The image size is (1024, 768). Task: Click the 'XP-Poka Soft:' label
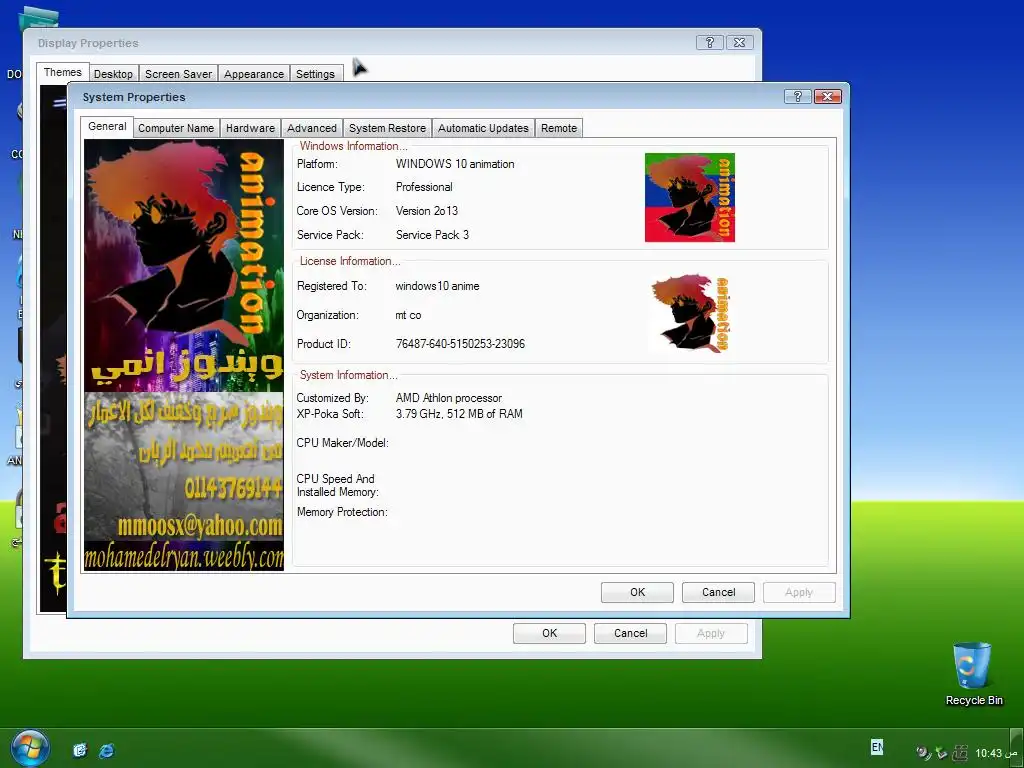pos(330,413)
